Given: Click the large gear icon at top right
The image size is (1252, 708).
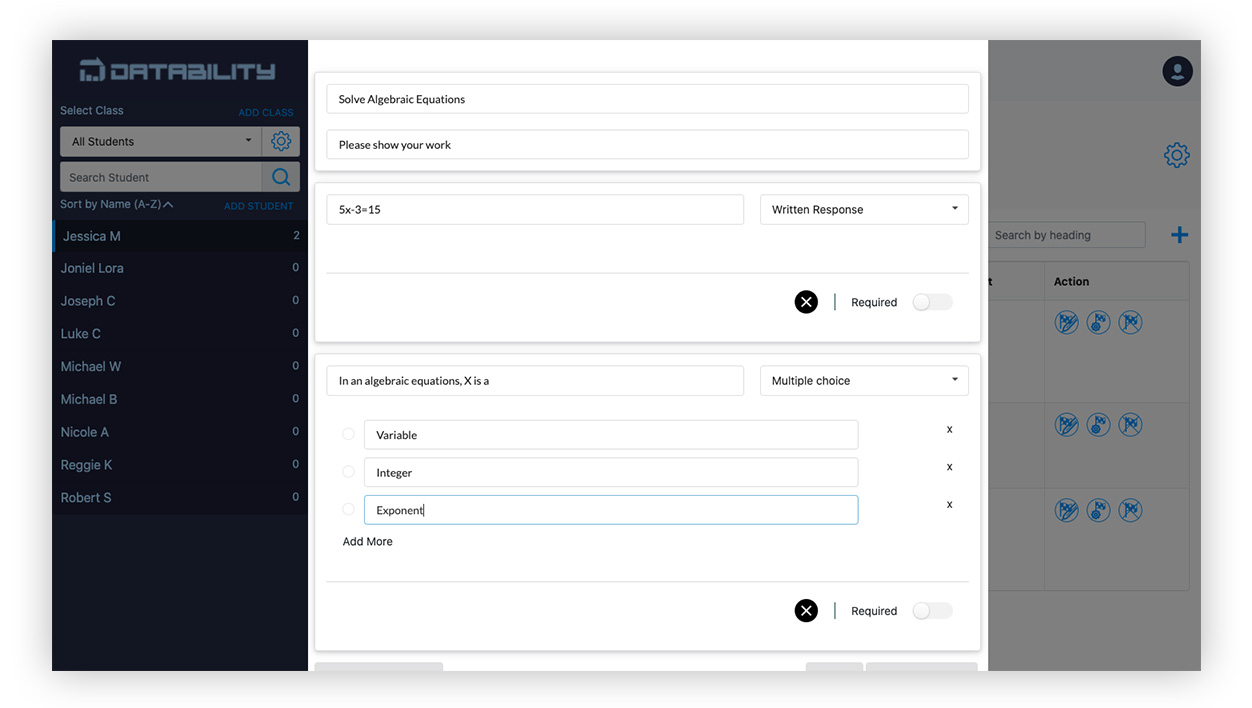Looking at the screenshot, I should [x=1177, y=155].
